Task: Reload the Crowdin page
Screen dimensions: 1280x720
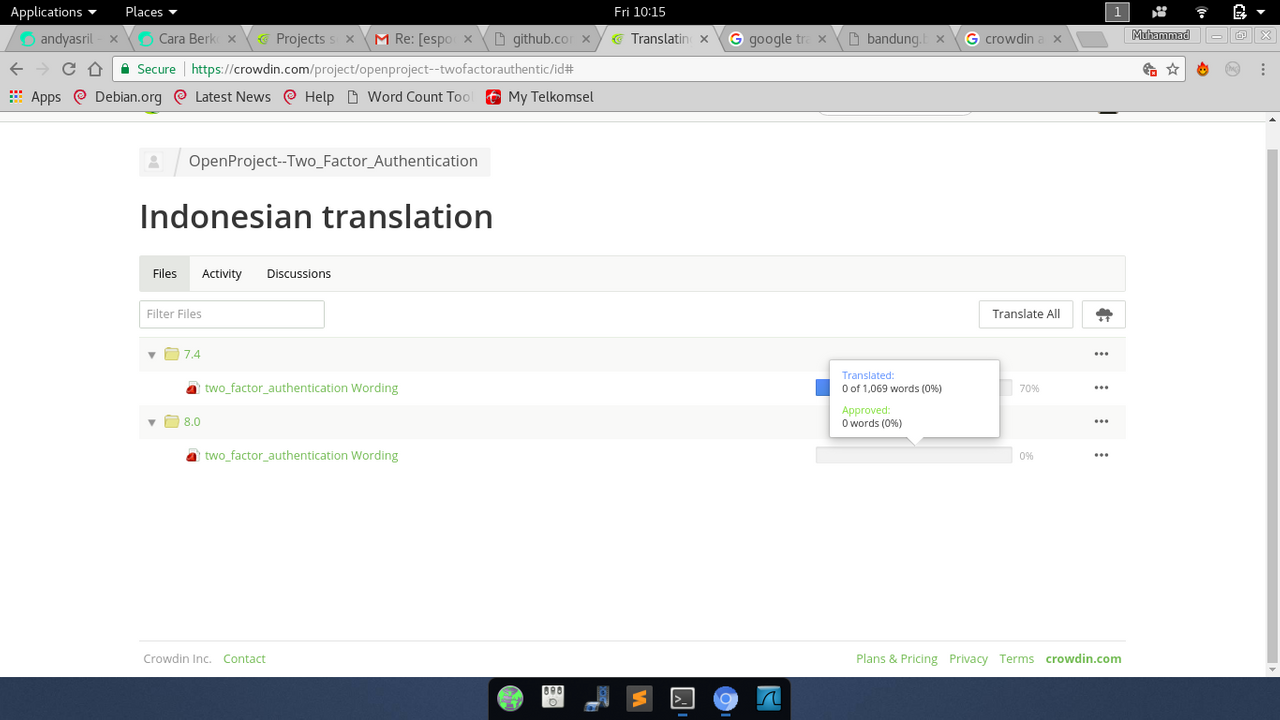Action: 68,69
